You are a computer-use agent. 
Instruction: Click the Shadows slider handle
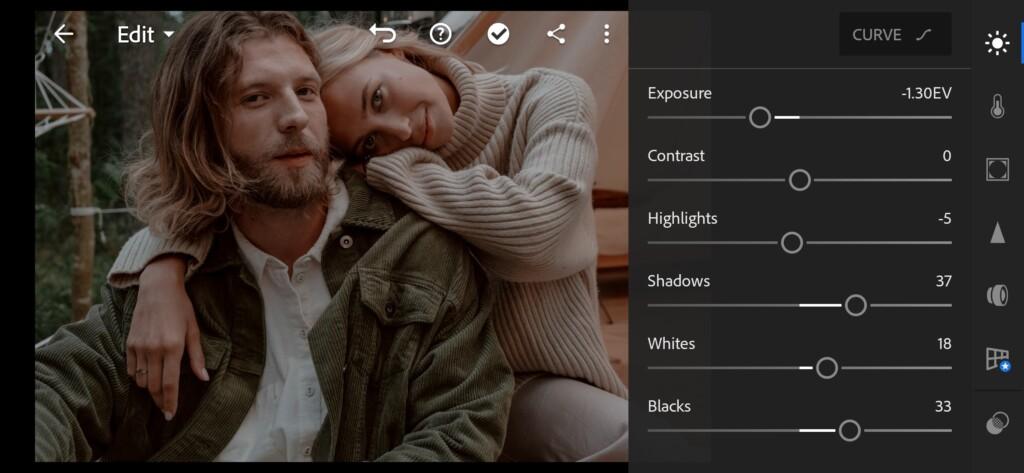(856, 305)
